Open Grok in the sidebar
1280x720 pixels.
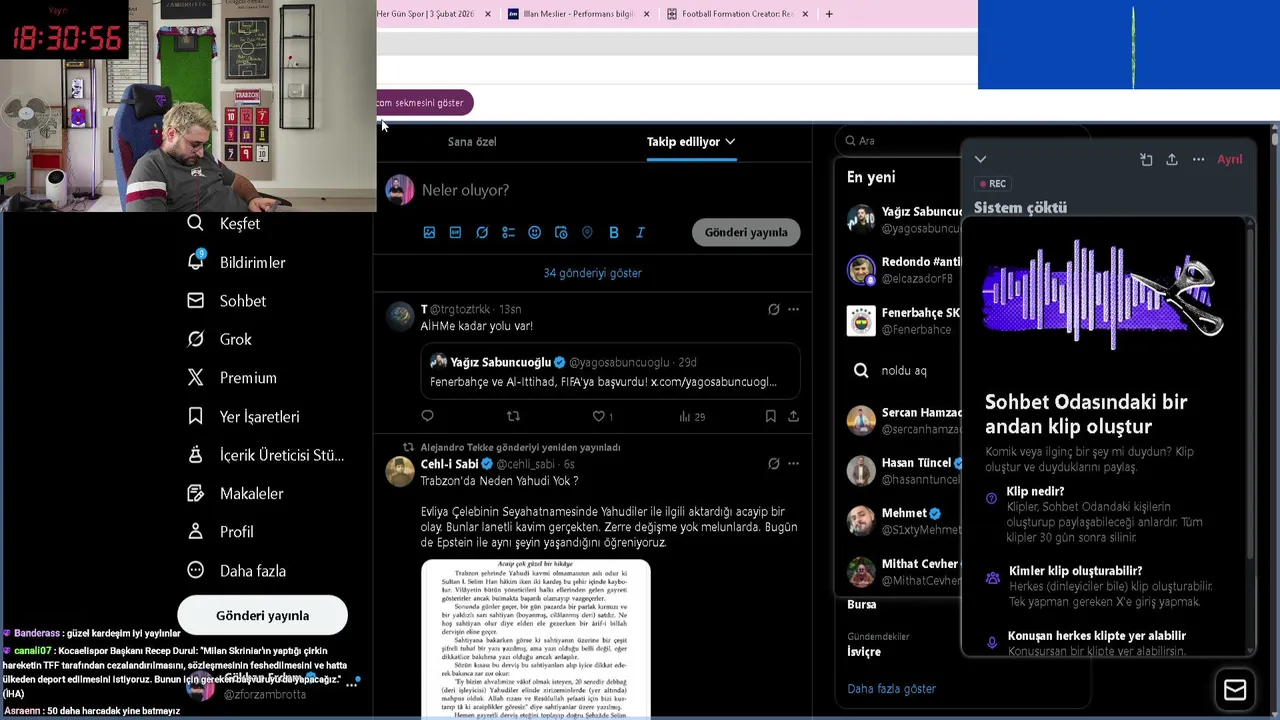pos(219,339)
